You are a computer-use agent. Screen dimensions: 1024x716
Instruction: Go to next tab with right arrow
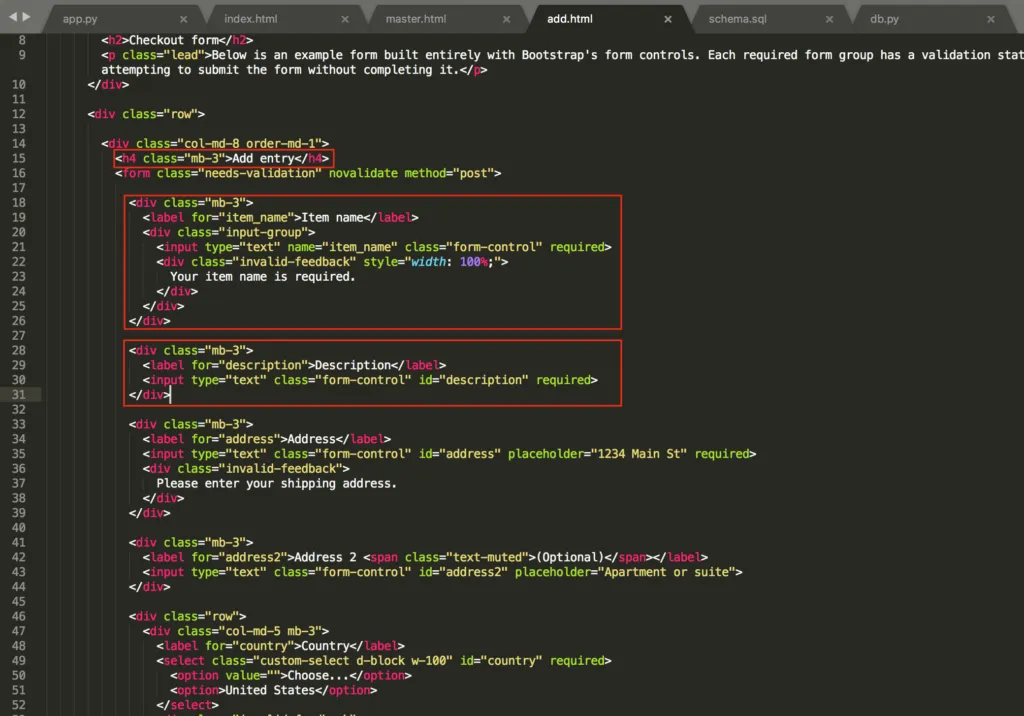tap(26, 16)
